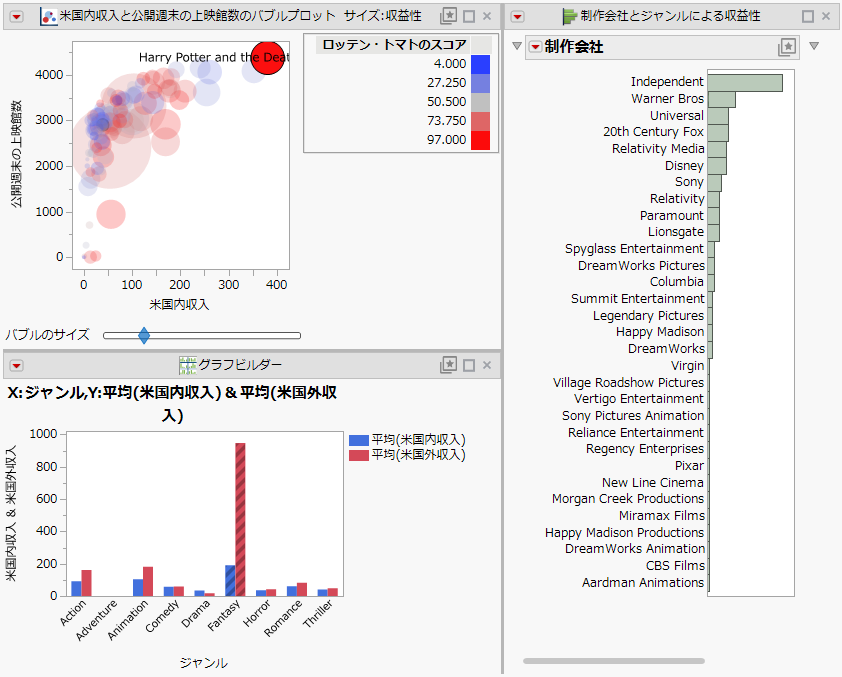Click the Fantasy genre axis label
The image size is (842, 677).
pos(224,615)
